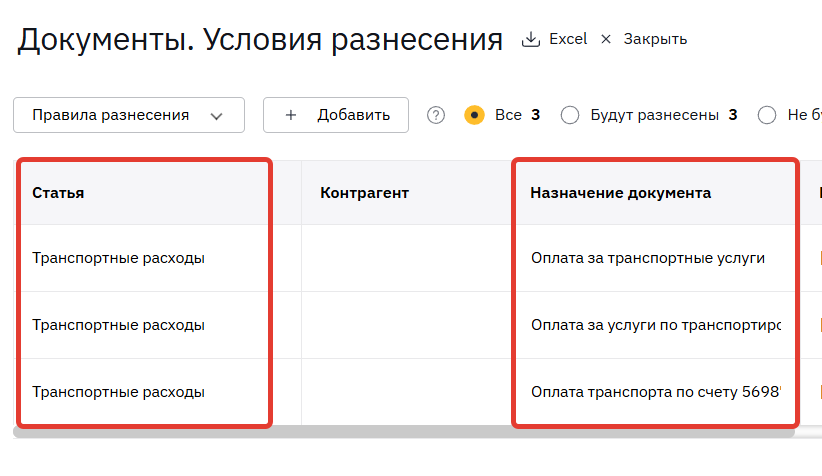Screen dimensions: 822x476
Task: Click the chevron arrow in Правила разнесения
Action: [x=217, y=116]
